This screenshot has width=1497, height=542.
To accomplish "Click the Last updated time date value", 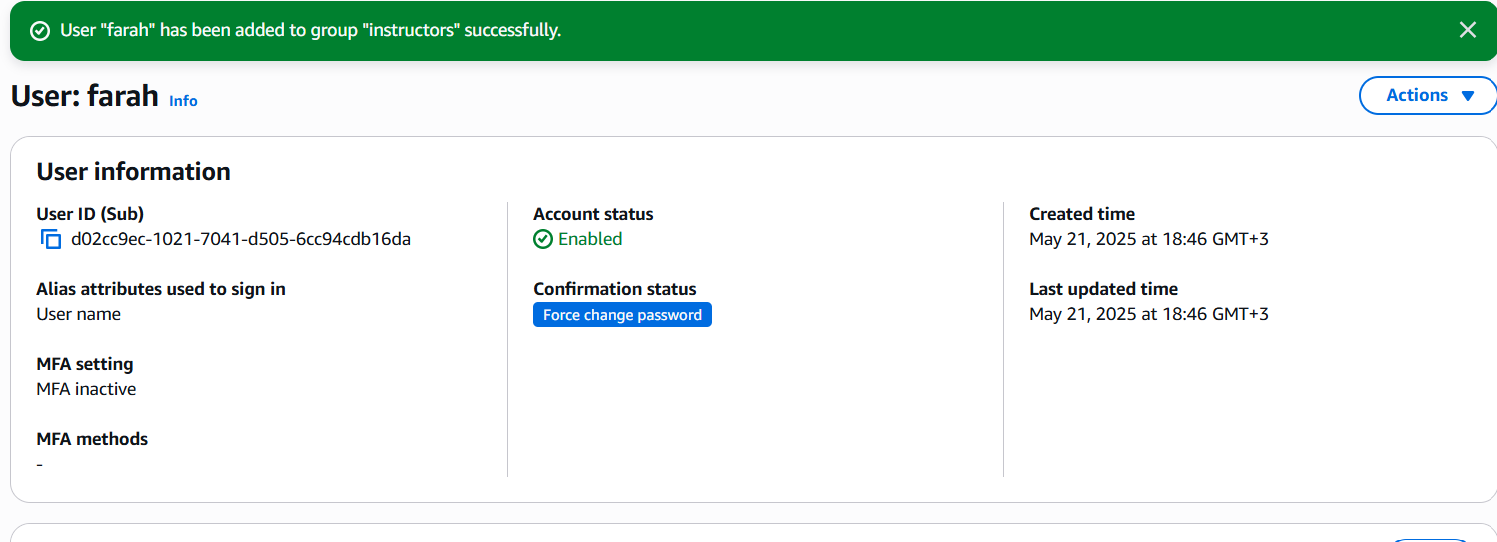I will pos(1148,314).
